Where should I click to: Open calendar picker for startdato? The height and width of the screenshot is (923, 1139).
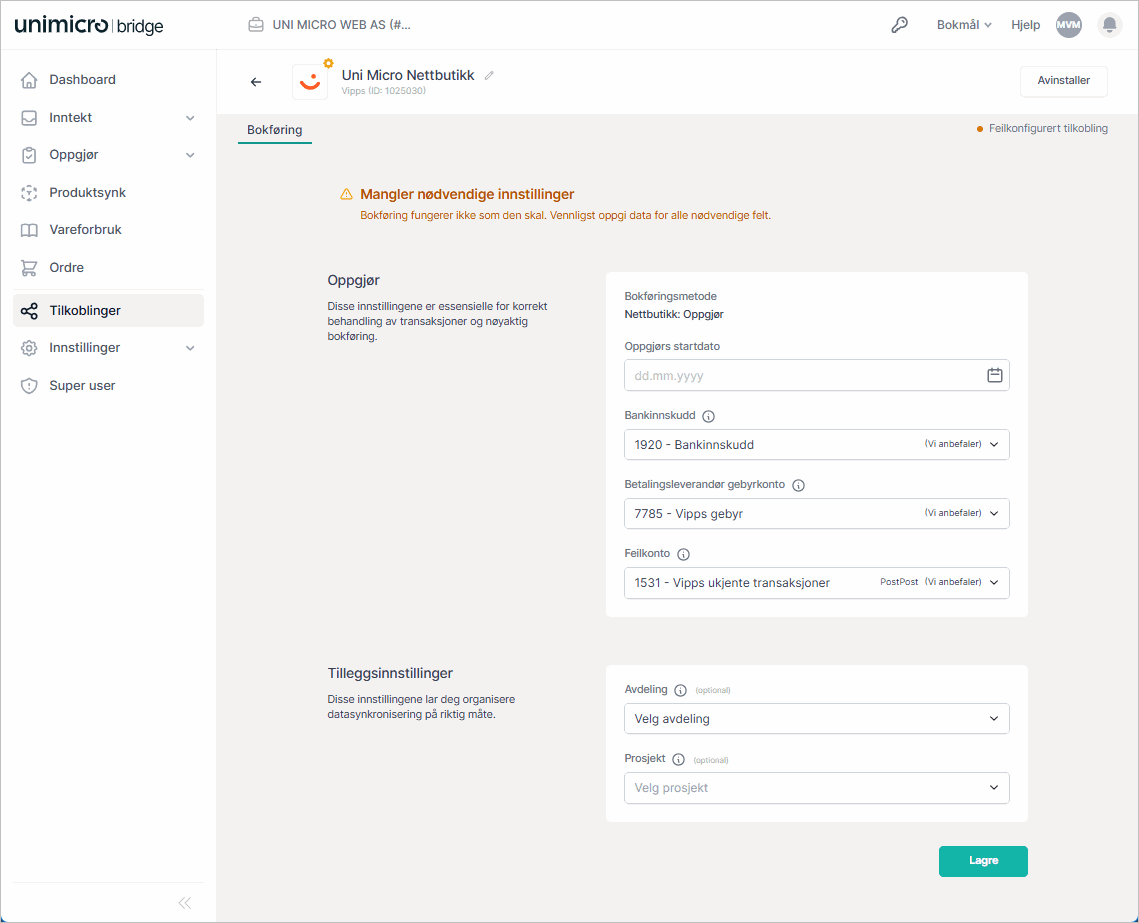[x=994, y=375]
